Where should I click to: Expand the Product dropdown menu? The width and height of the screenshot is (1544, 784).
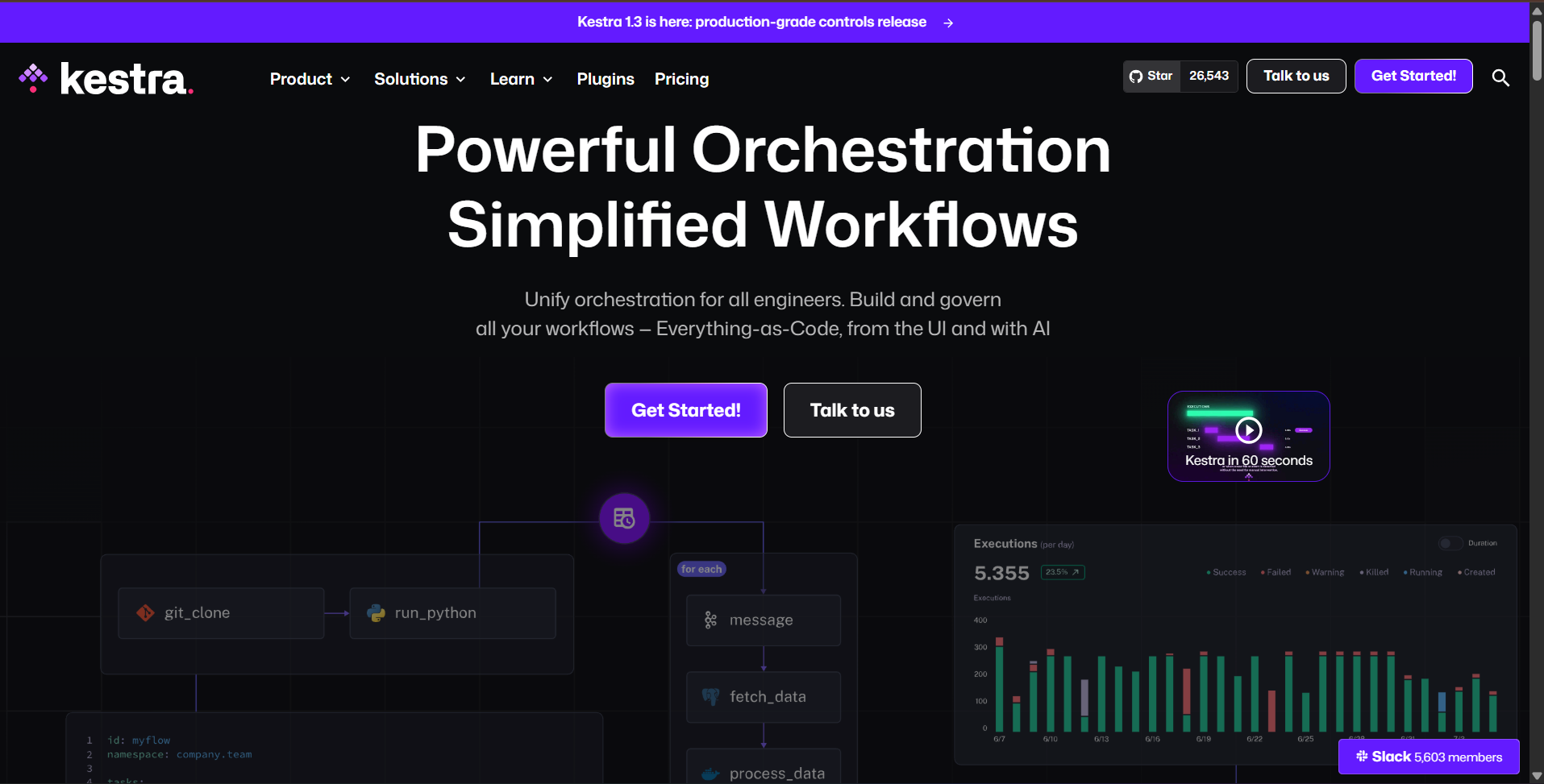[x=310, y=79]
